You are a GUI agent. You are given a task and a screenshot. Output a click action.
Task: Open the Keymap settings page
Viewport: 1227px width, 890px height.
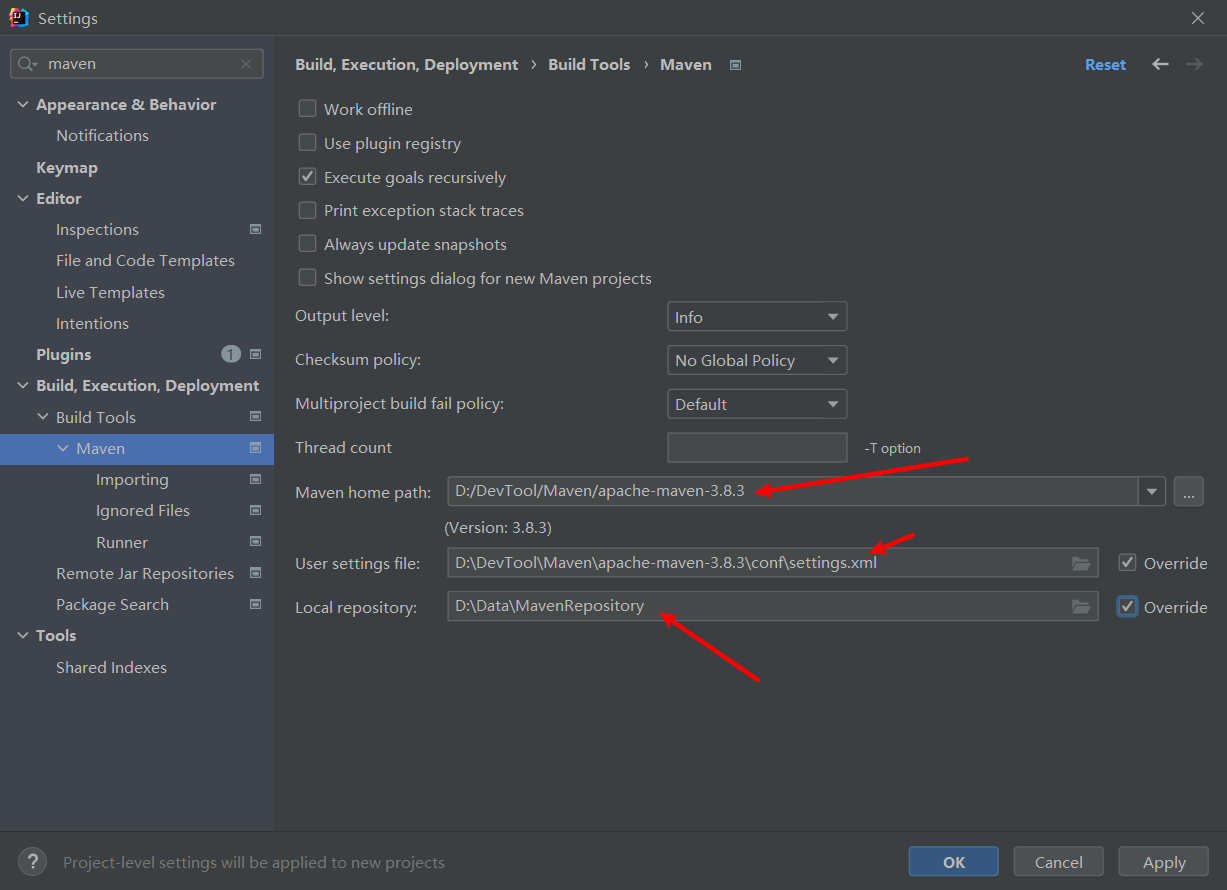tap(67, 167)
